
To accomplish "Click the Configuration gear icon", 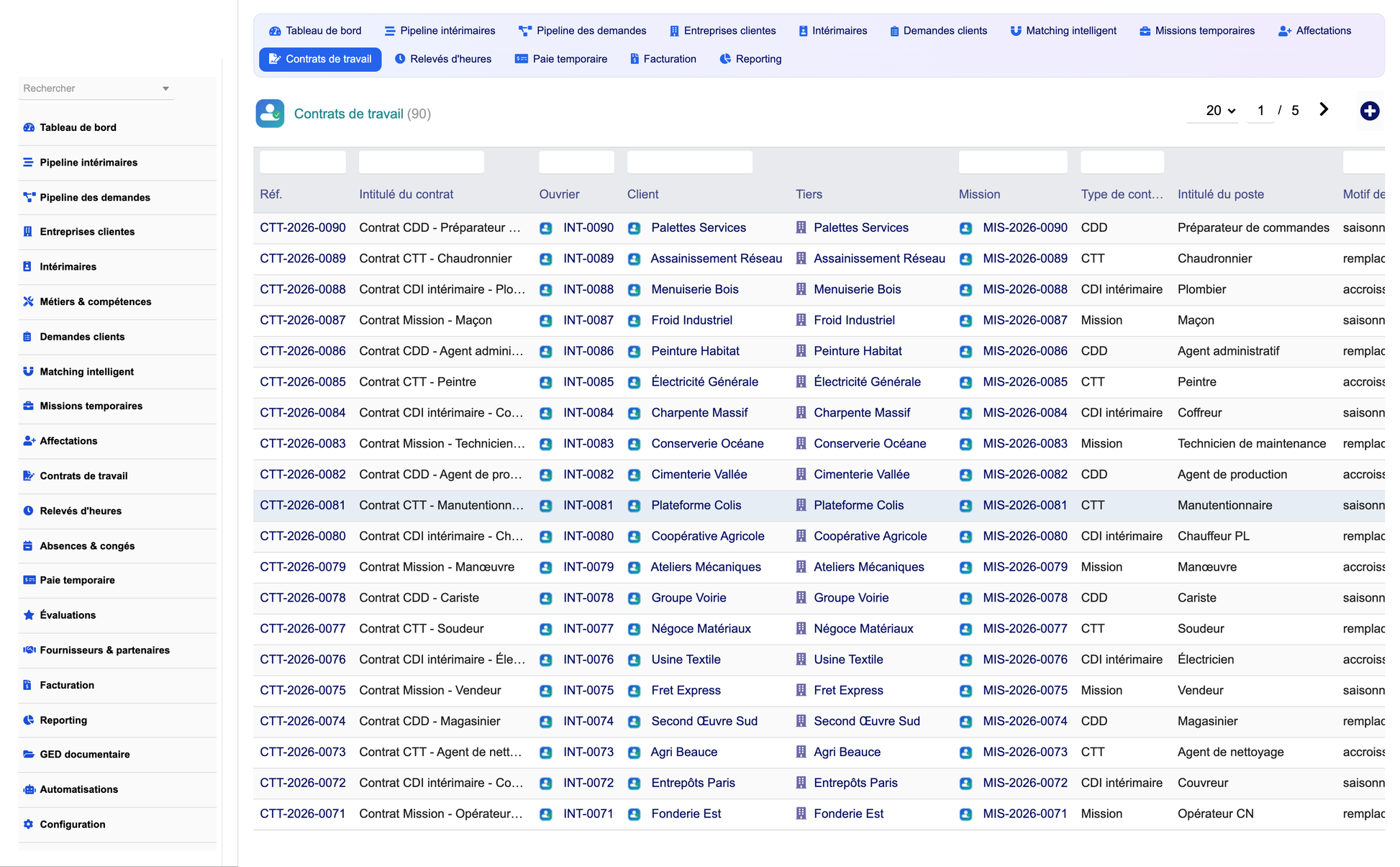I will (29, 824).
